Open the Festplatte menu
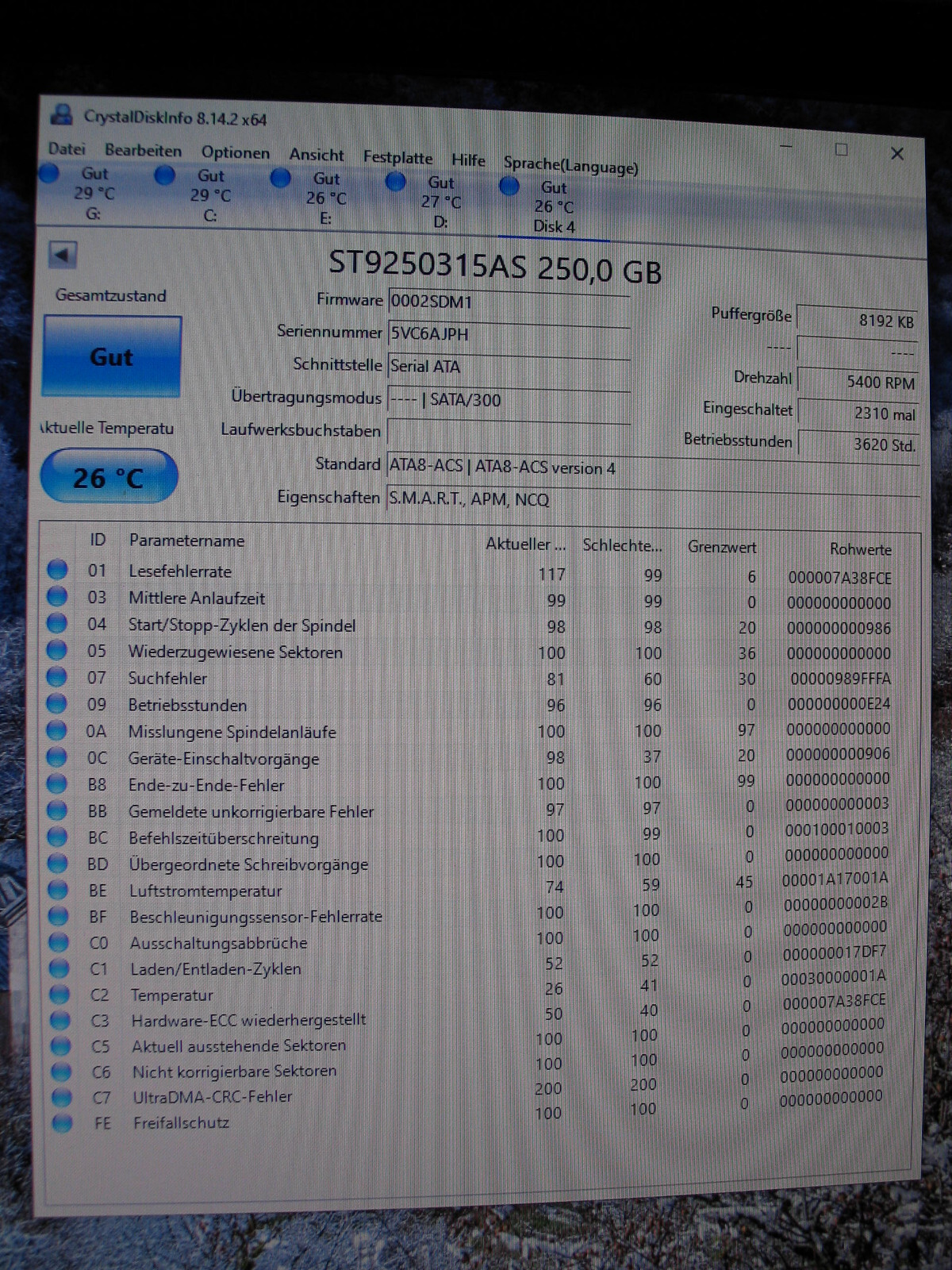952x1270 pixels. 397,157
